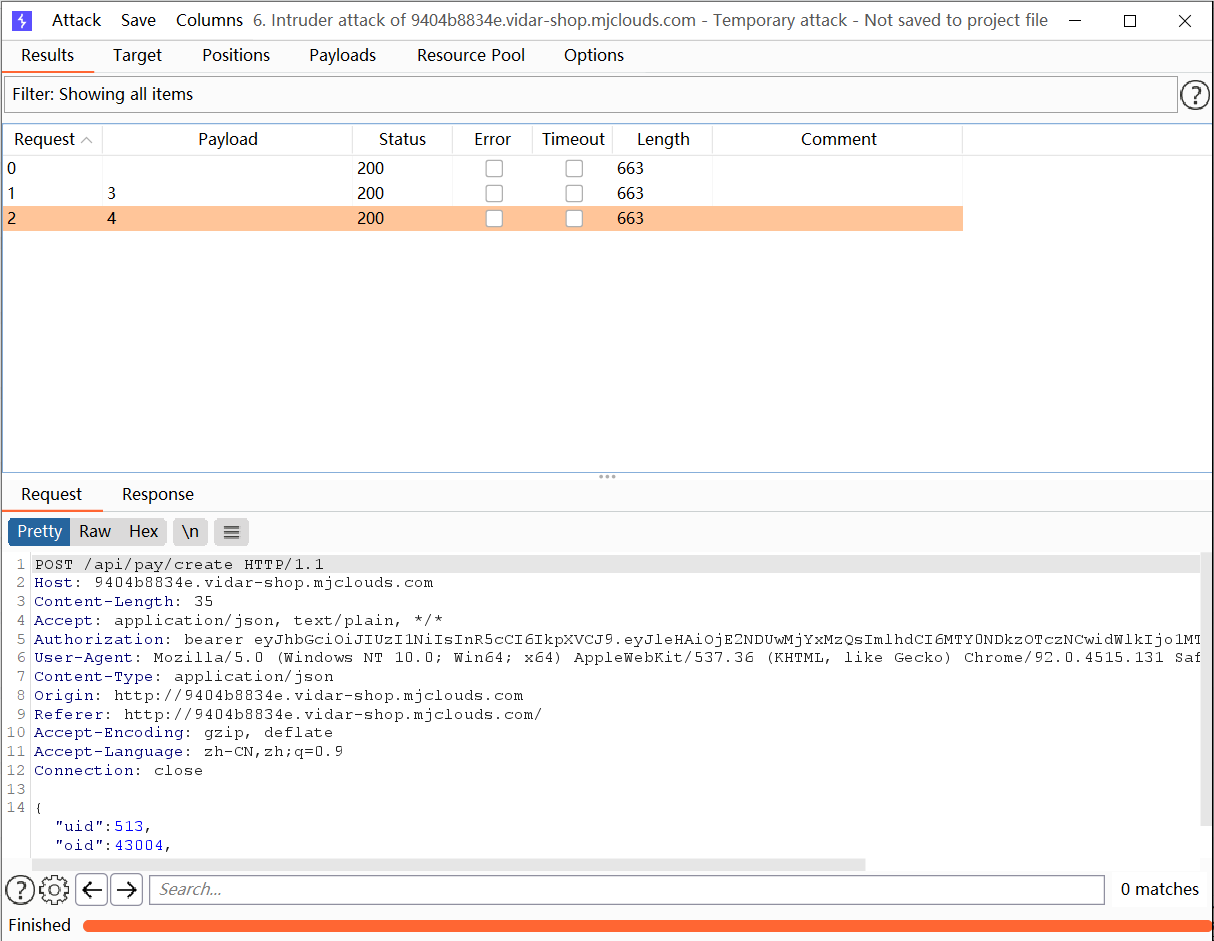
Task: Go to previous search match arrow
Action: (x=92, y=889)
